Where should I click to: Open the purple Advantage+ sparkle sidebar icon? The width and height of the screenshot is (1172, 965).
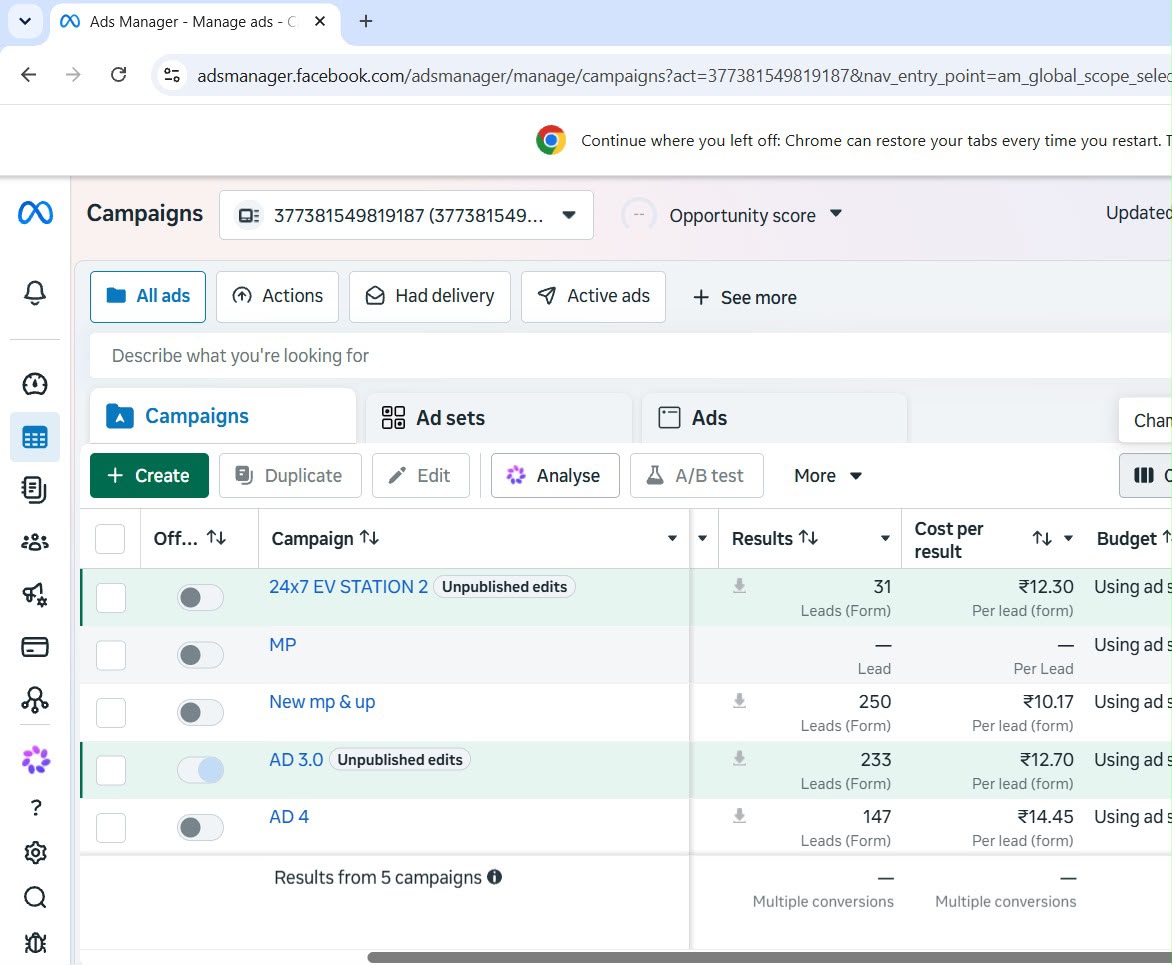[35, 760]
